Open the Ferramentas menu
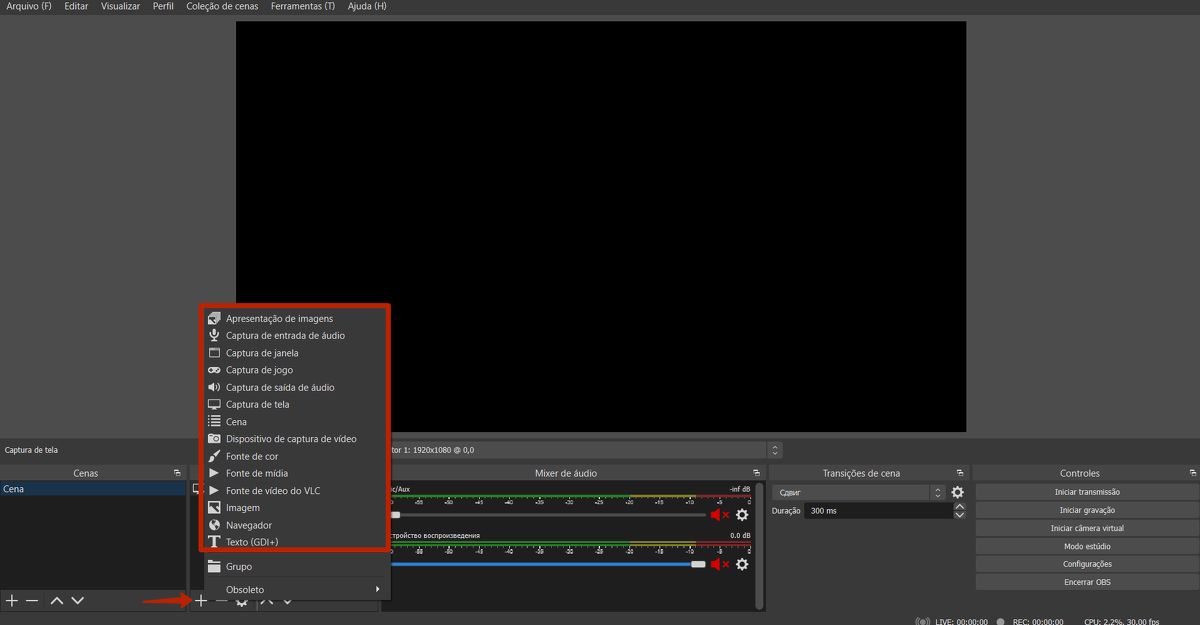 [x=302, y=6]
